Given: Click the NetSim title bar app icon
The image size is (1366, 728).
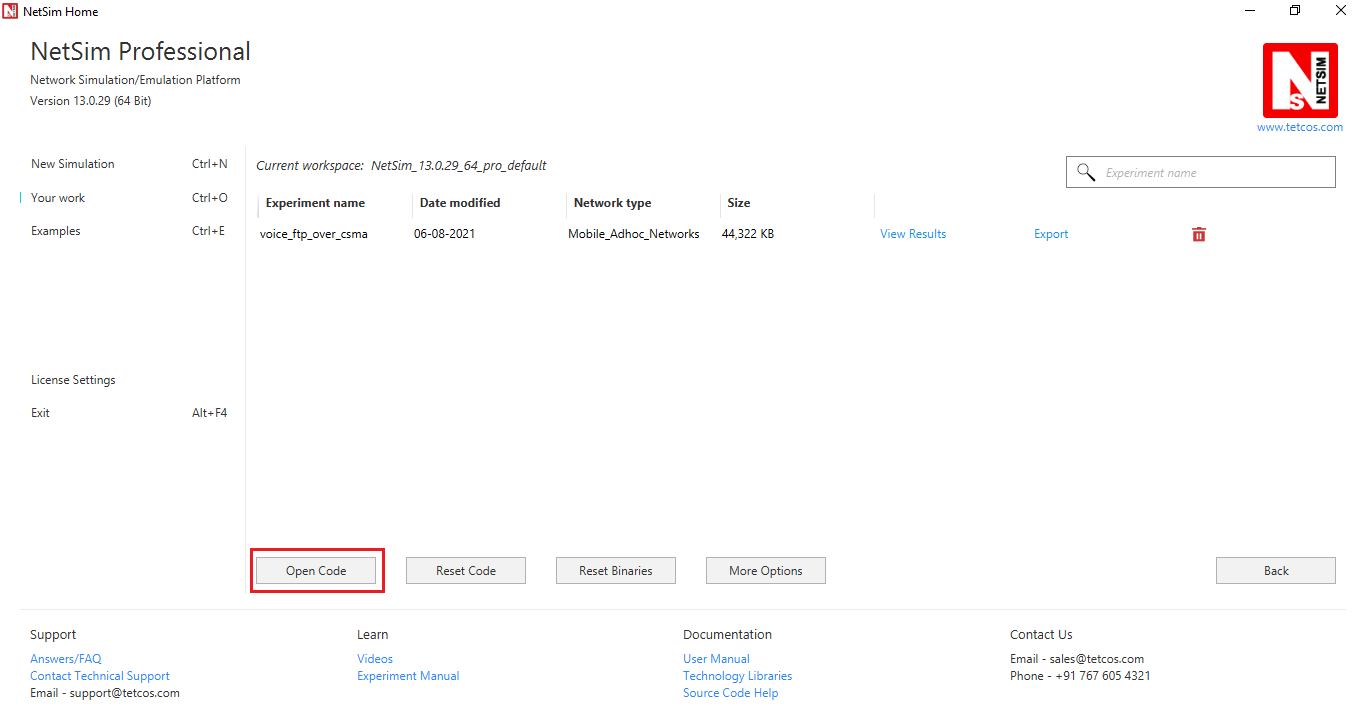Looking at the screenshot, I should click(10, 11).
